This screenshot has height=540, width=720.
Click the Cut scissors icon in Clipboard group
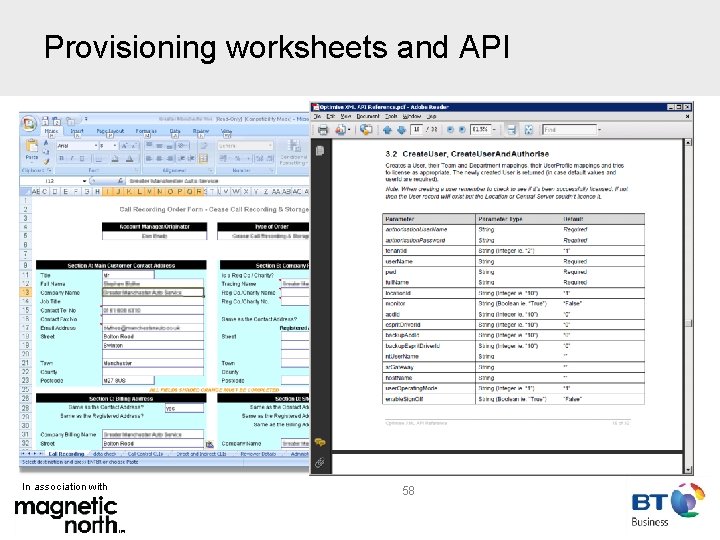pos(46,143)
